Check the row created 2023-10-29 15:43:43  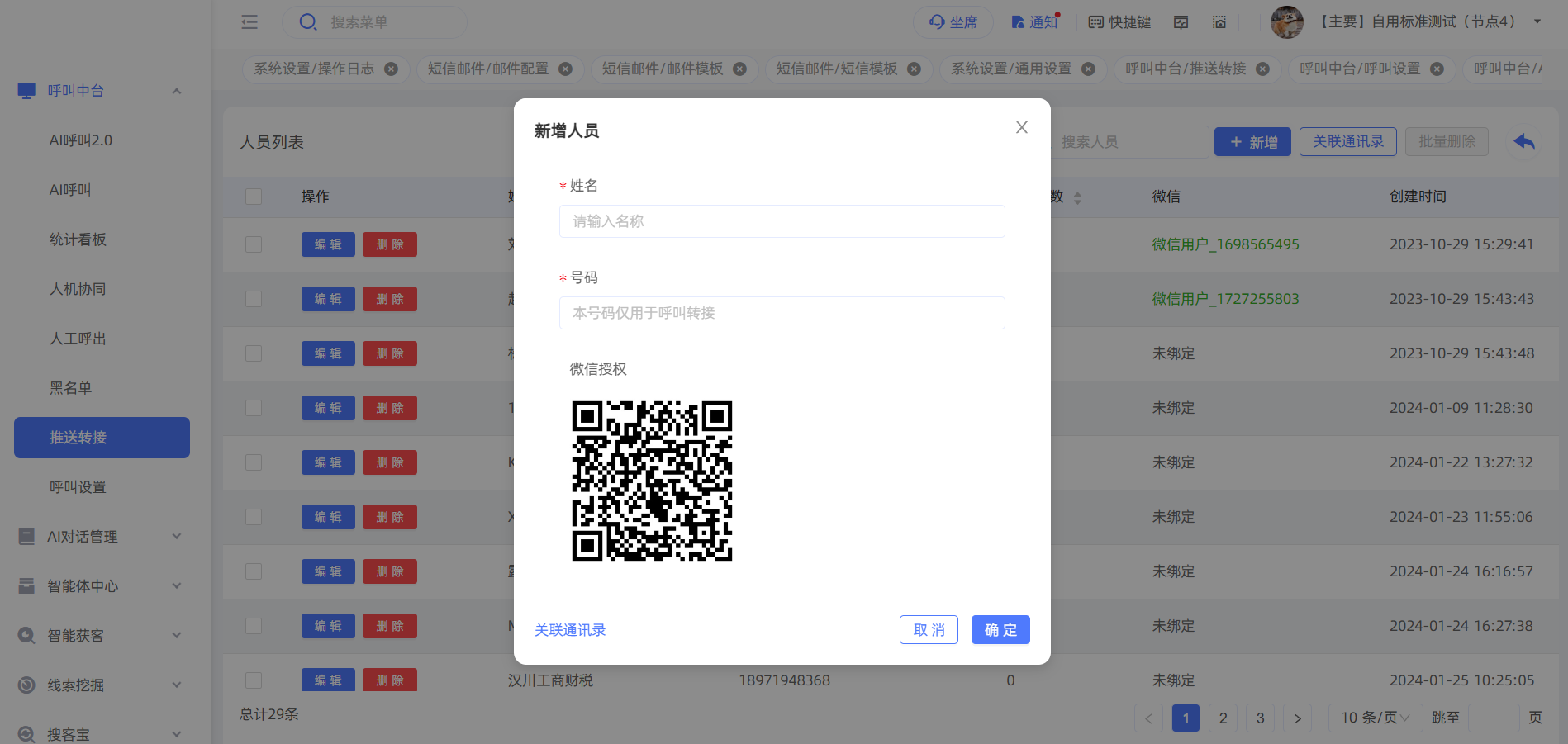[x=254, y=299]
